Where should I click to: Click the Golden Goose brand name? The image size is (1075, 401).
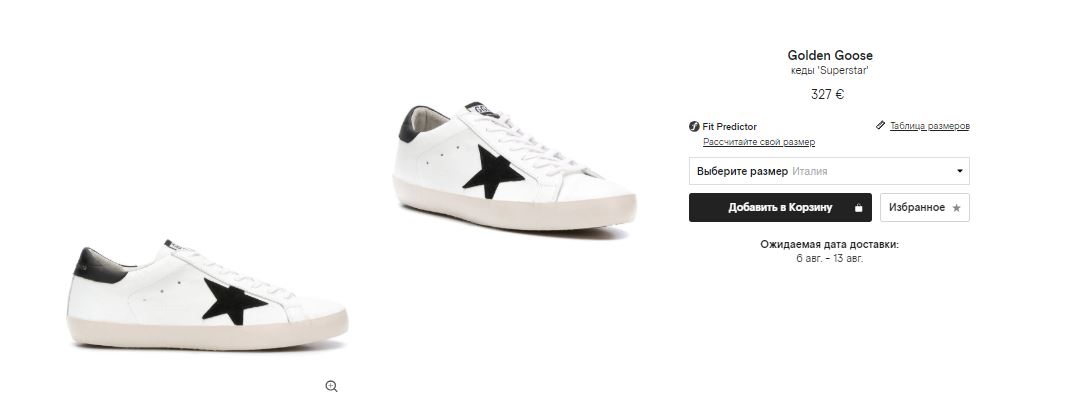click(x=829, y=55)
